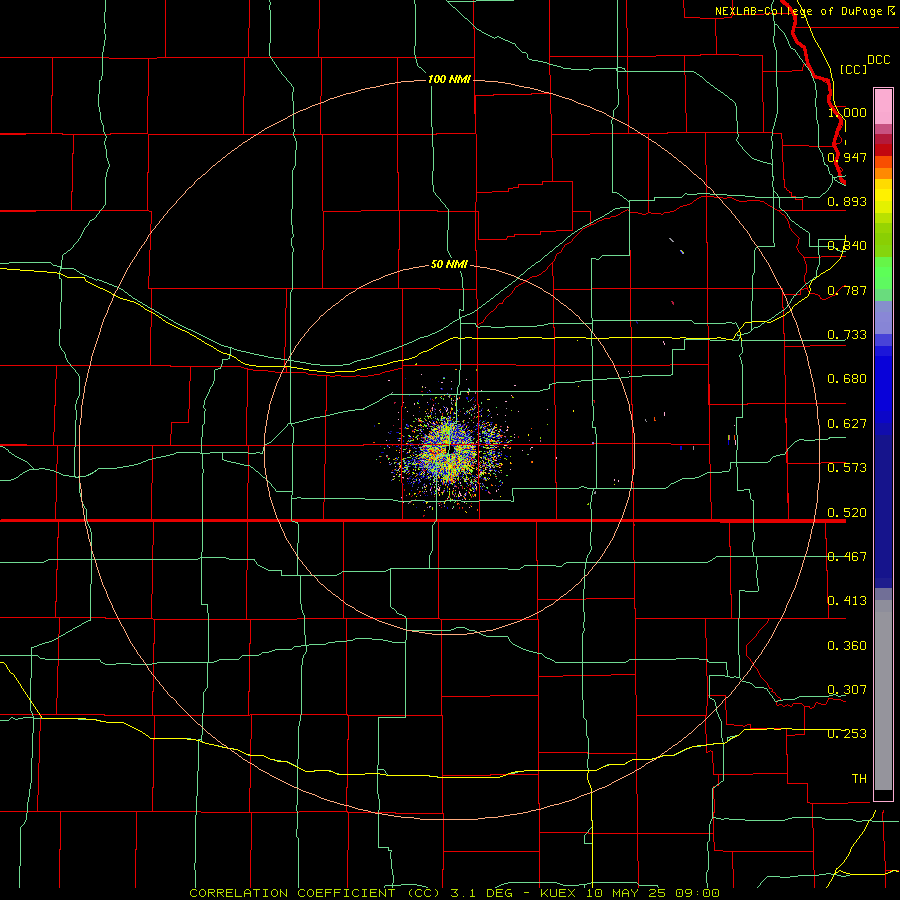Screen dimensions: 900x900
Task: Click the CORRELATION COEFFICIENT (CC) caption text
Action: tap(316, 893)
